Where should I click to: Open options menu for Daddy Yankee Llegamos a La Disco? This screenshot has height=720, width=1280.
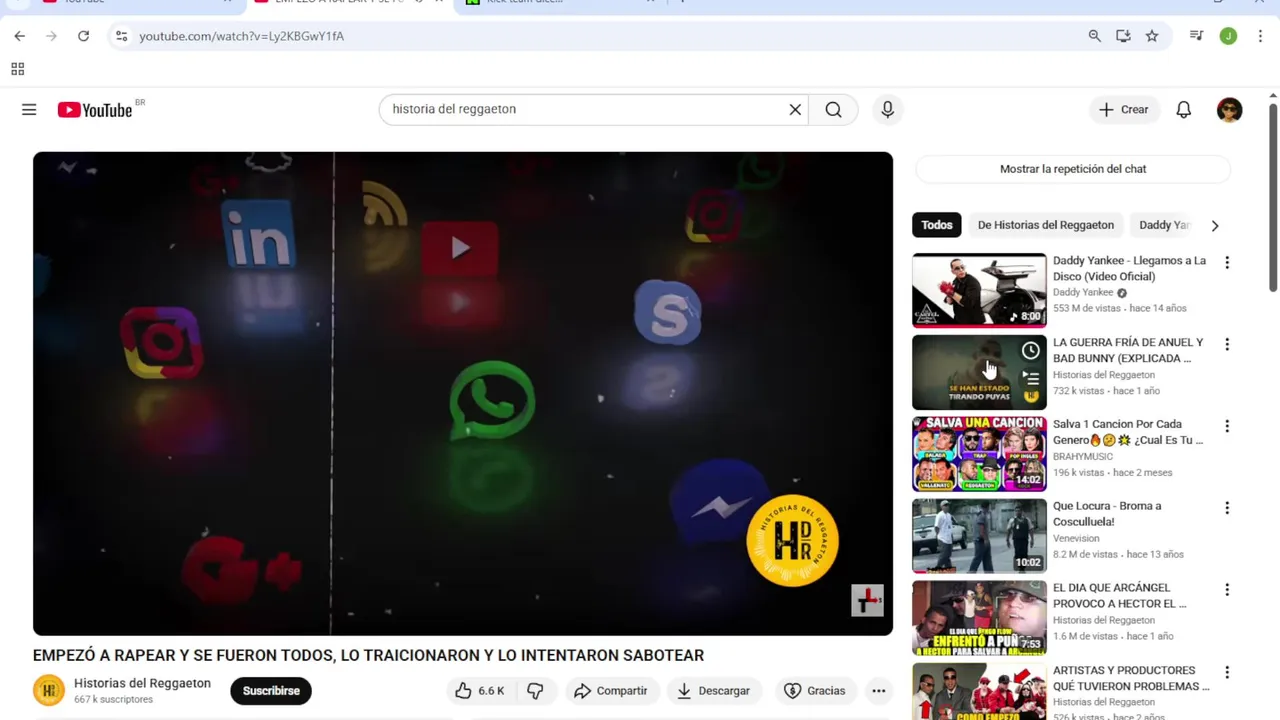(x=1227, y=263)
